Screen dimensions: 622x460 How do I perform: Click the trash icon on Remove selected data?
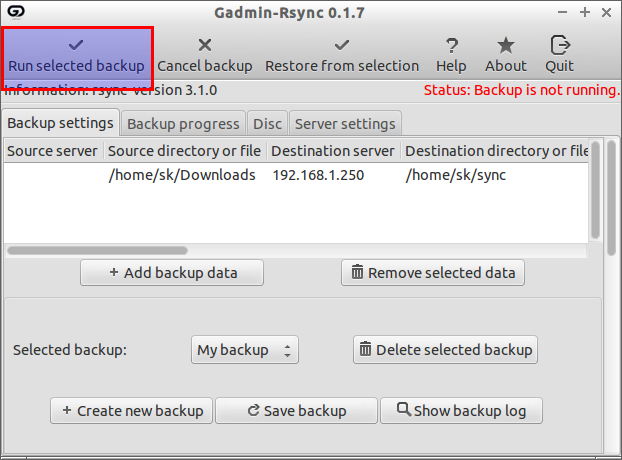pyautogui.click(x=357, y=272)
